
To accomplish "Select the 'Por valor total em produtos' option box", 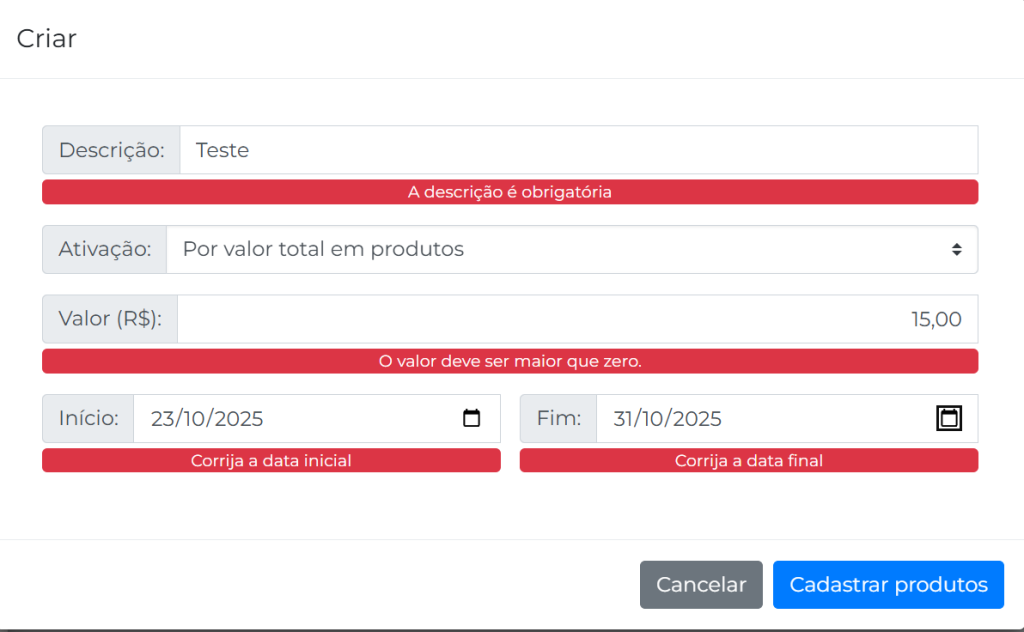I will coord(560,249).
